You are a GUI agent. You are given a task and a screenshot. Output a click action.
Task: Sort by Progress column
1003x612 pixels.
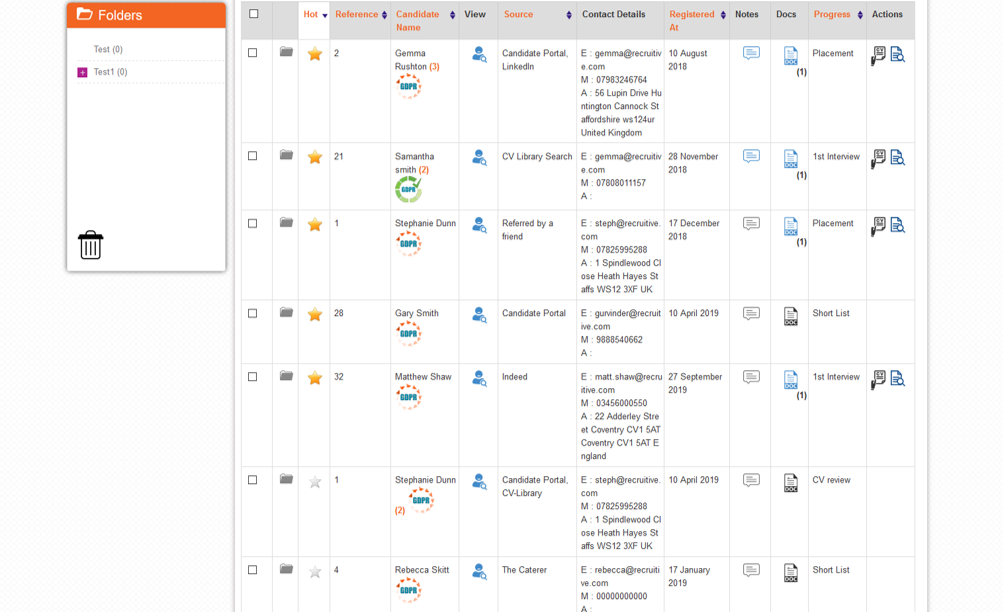point(838,14)
